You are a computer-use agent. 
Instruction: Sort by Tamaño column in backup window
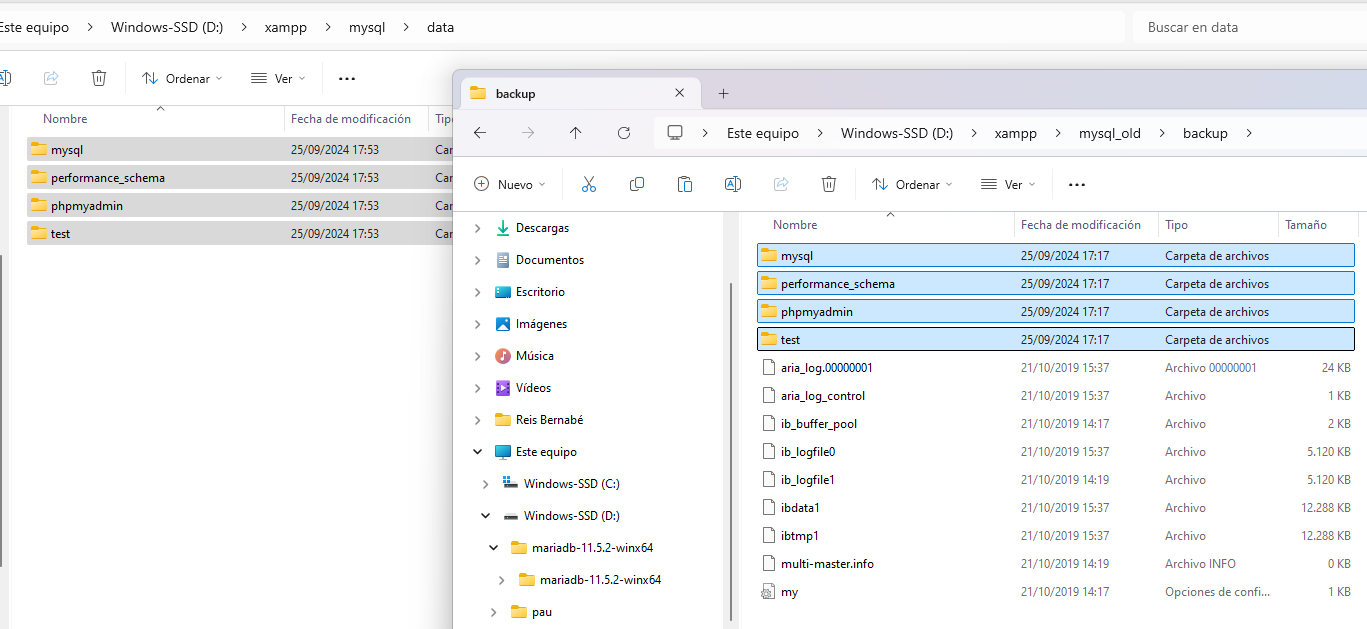click(1318, 225)
